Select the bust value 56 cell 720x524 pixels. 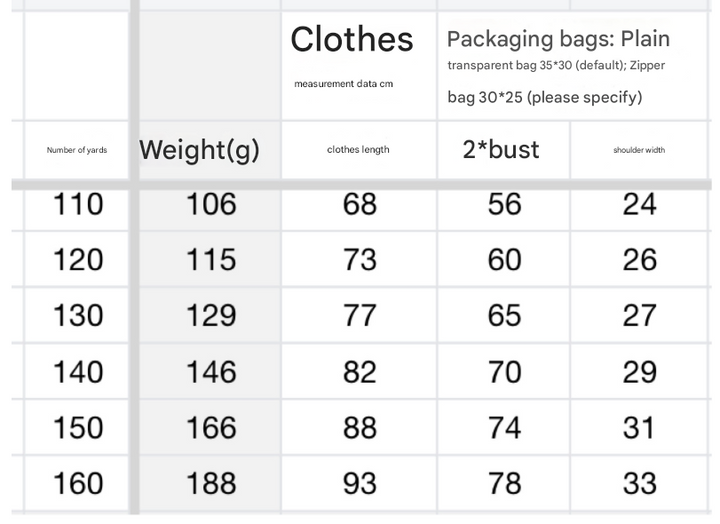click(504, 204)
